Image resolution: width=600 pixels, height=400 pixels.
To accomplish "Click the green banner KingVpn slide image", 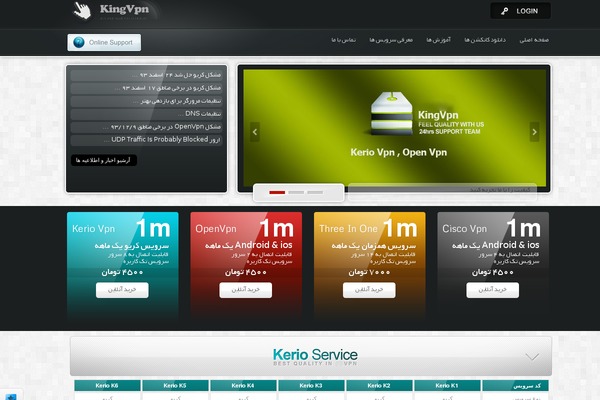I will point(394,127).
